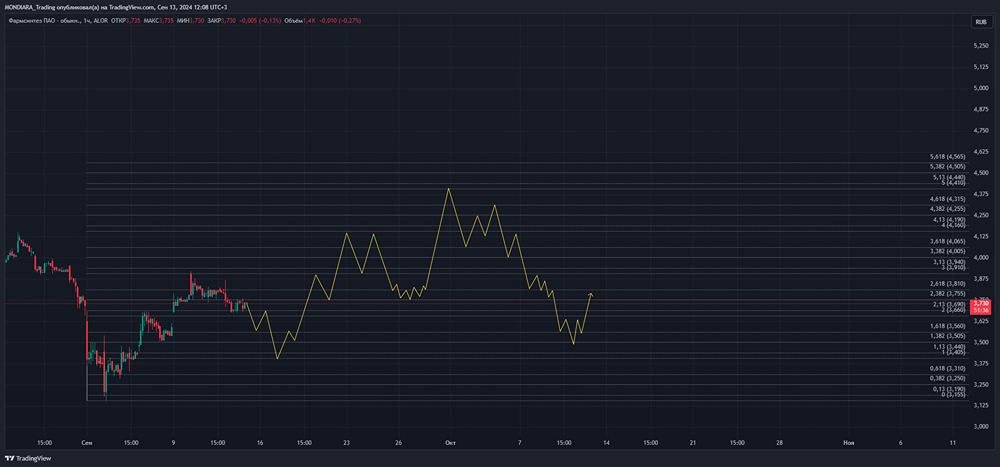
Task: Select the МИН 3,730 low value
Action: click(190, 22)
